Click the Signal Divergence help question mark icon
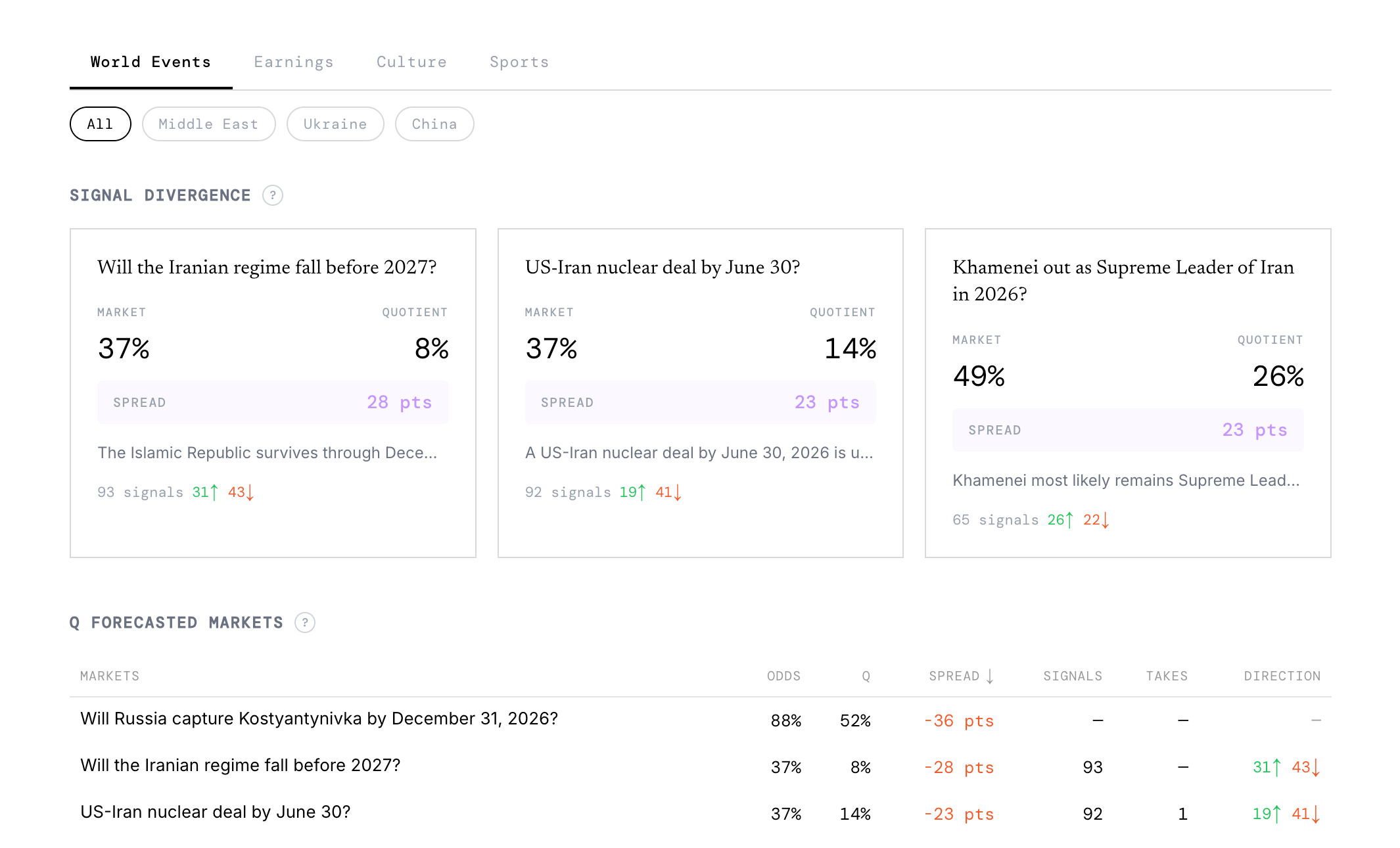 272,195
